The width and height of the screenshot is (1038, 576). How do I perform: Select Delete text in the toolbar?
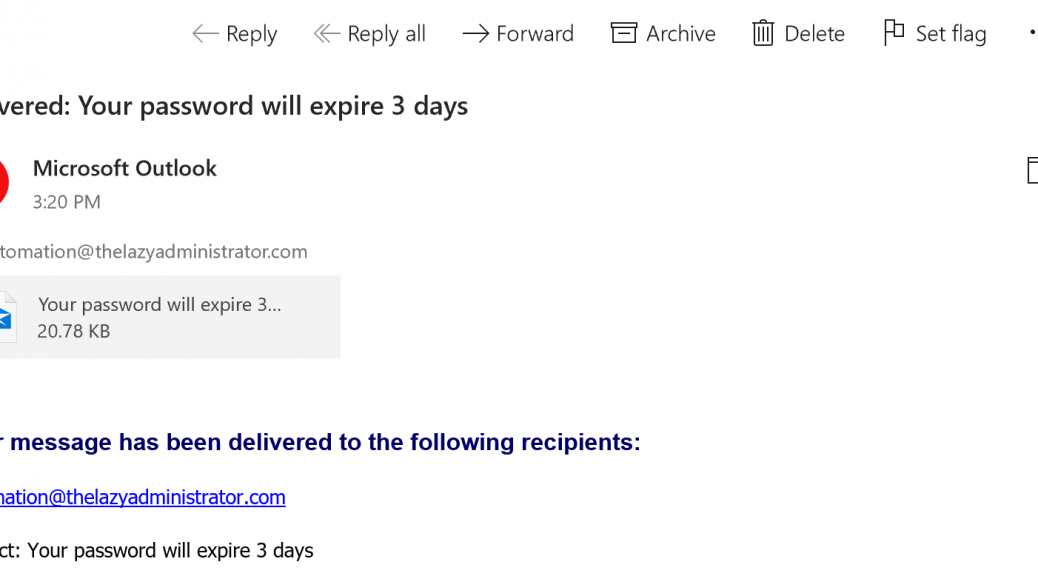pyautogui.click(x=814, y=34)
